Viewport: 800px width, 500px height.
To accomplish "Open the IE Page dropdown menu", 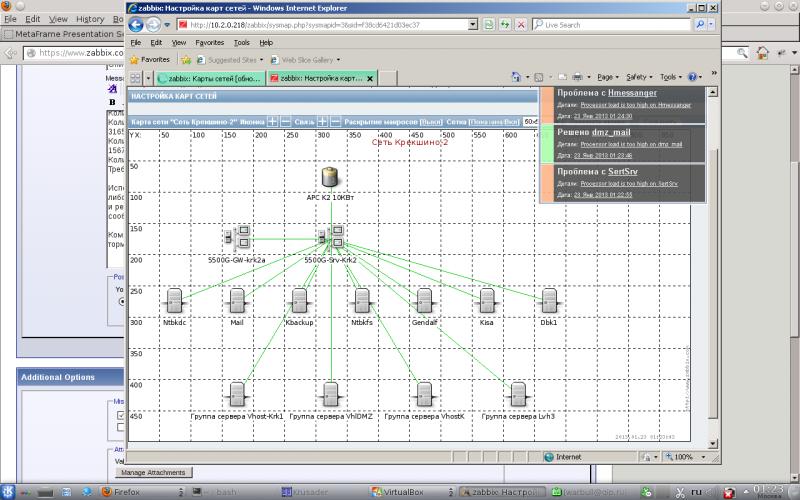I will [x=607, y=76].
